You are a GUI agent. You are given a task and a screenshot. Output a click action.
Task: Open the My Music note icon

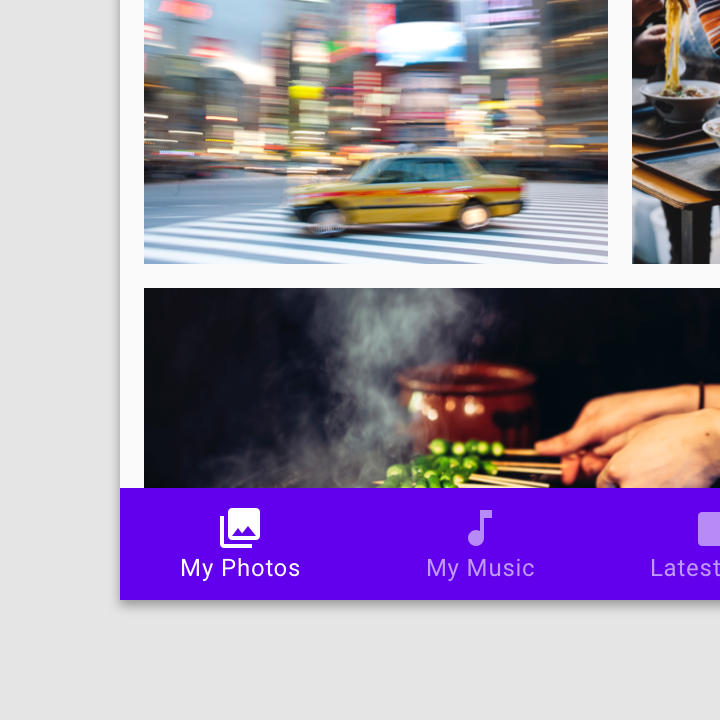(480, 528)
